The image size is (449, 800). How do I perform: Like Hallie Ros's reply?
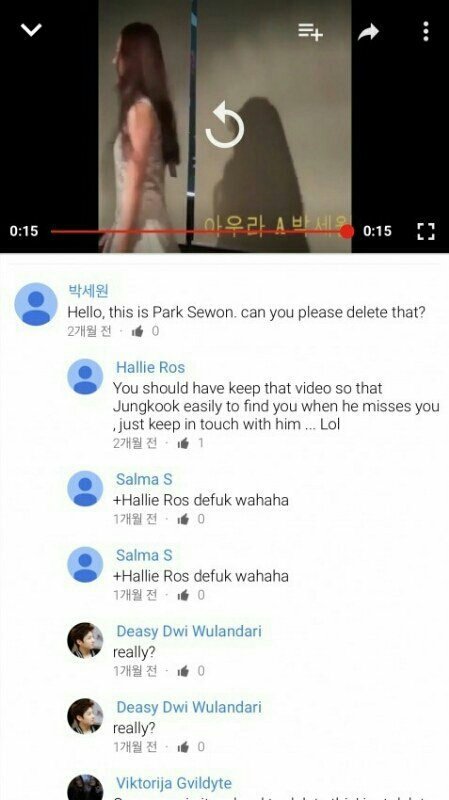[183, 443]
